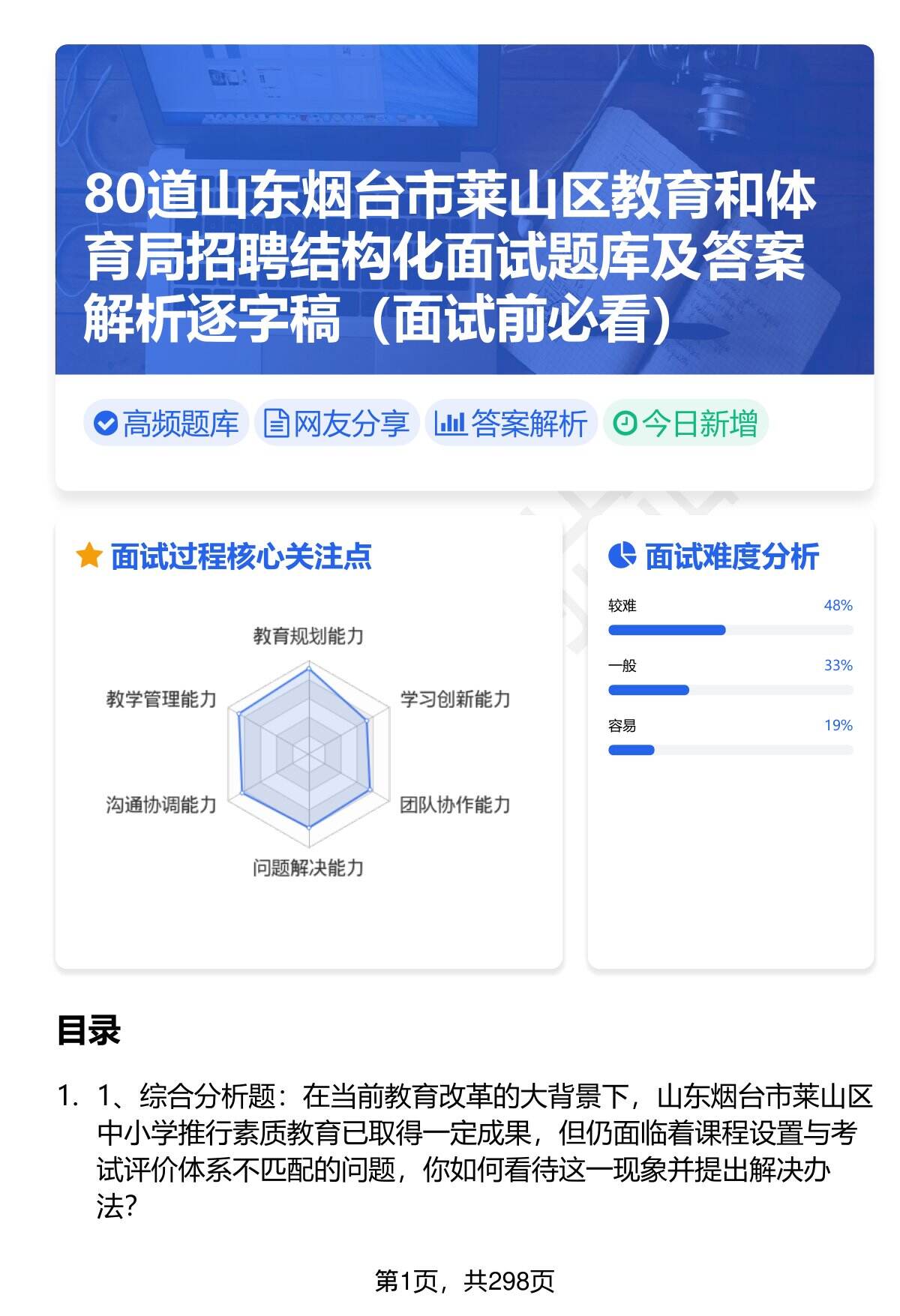Image resolution: width=900 pixels, height=1316 pixels.
Task: Click the 一般 33% progress bar
Action: 730,690
